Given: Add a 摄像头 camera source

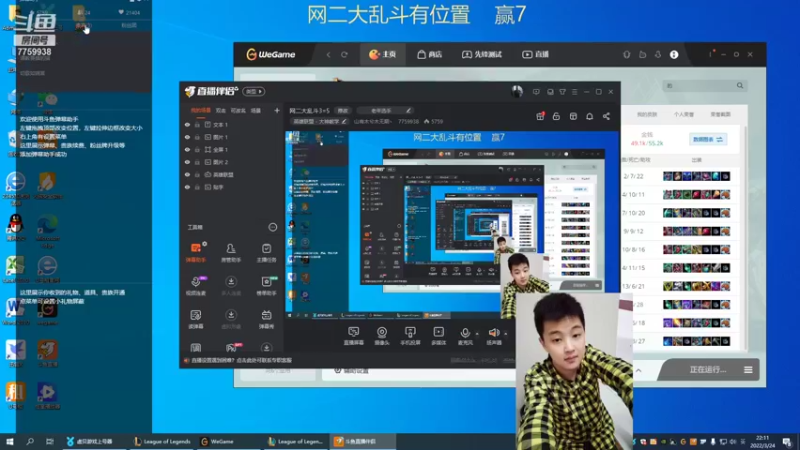Looking at the screenshot, I should (382, 336).
